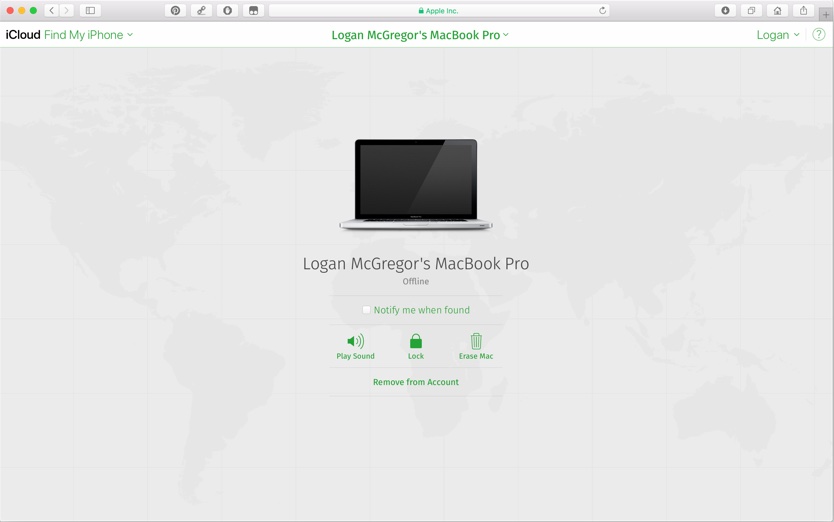Open the home page icon

pyautogui.click(x=777, y=10)
